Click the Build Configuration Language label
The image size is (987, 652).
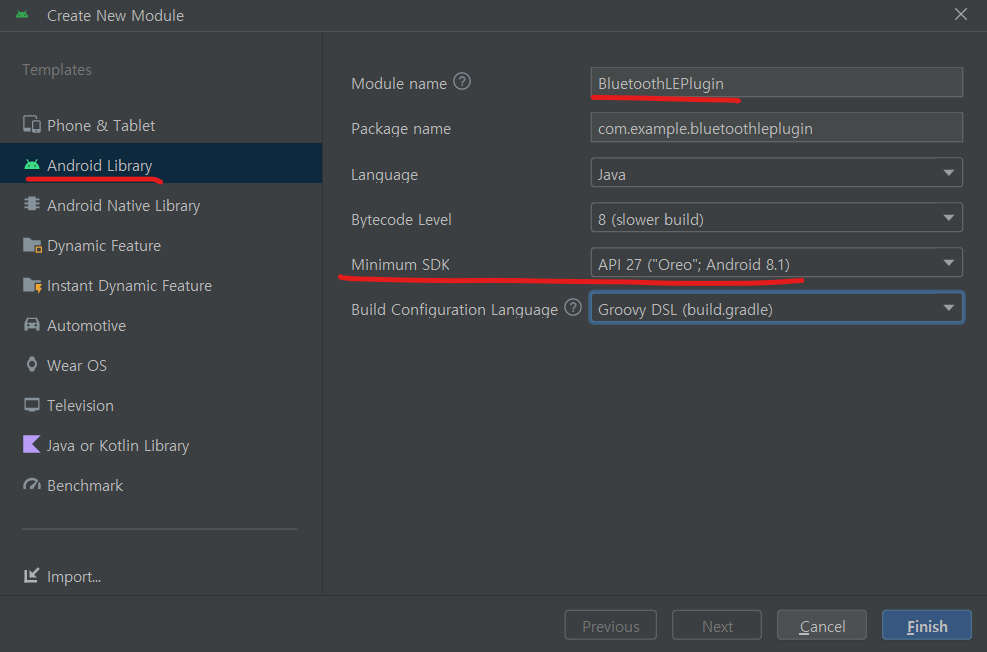coord(454,309)
